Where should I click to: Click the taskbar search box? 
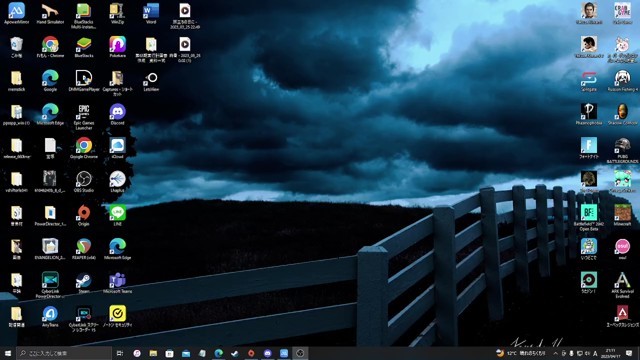pyautogui.click(x=64, y=353)
